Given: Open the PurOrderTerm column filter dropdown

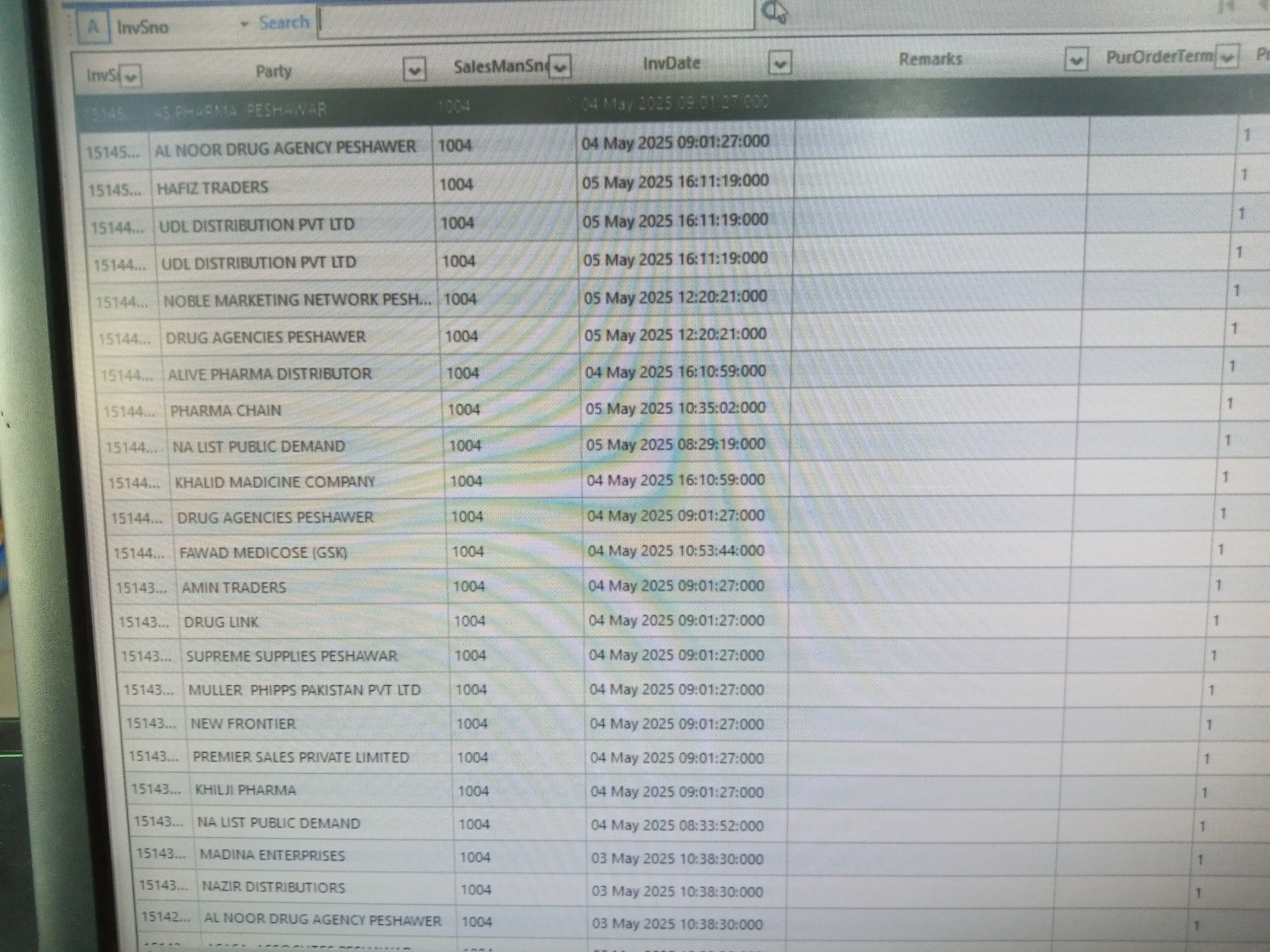Looking at the screenshot, I should [1227, 57].
